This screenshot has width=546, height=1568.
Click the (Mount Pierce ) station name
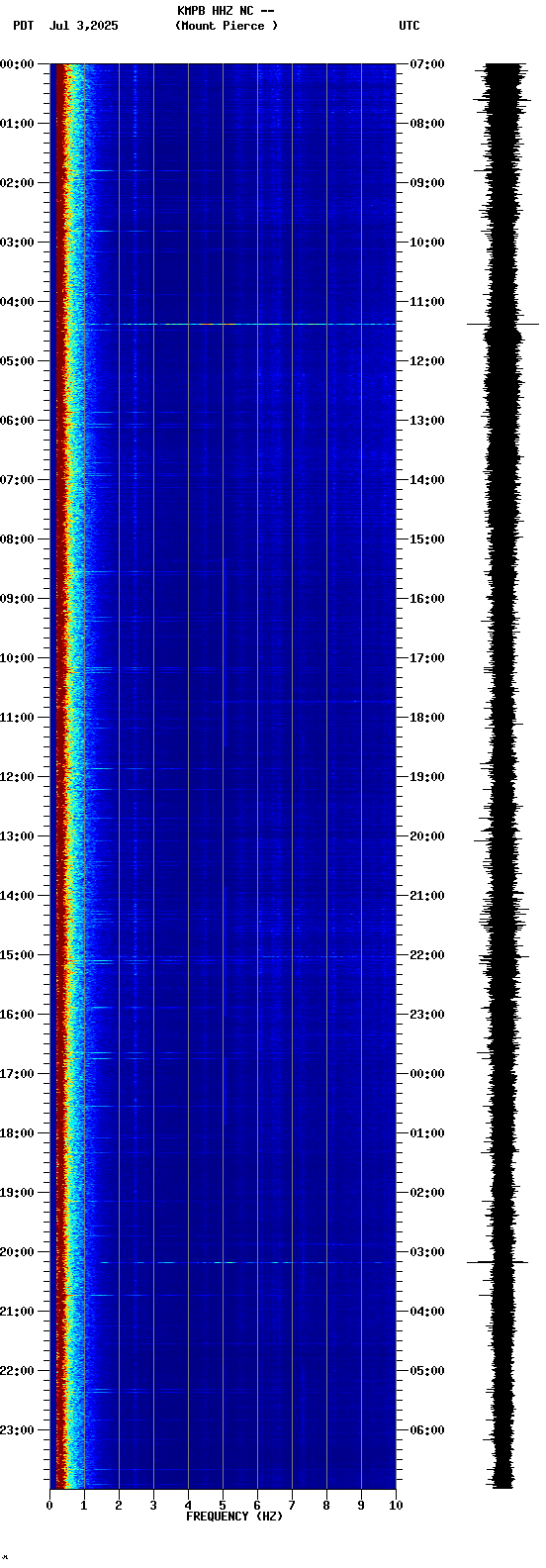[x=227, y=26]
